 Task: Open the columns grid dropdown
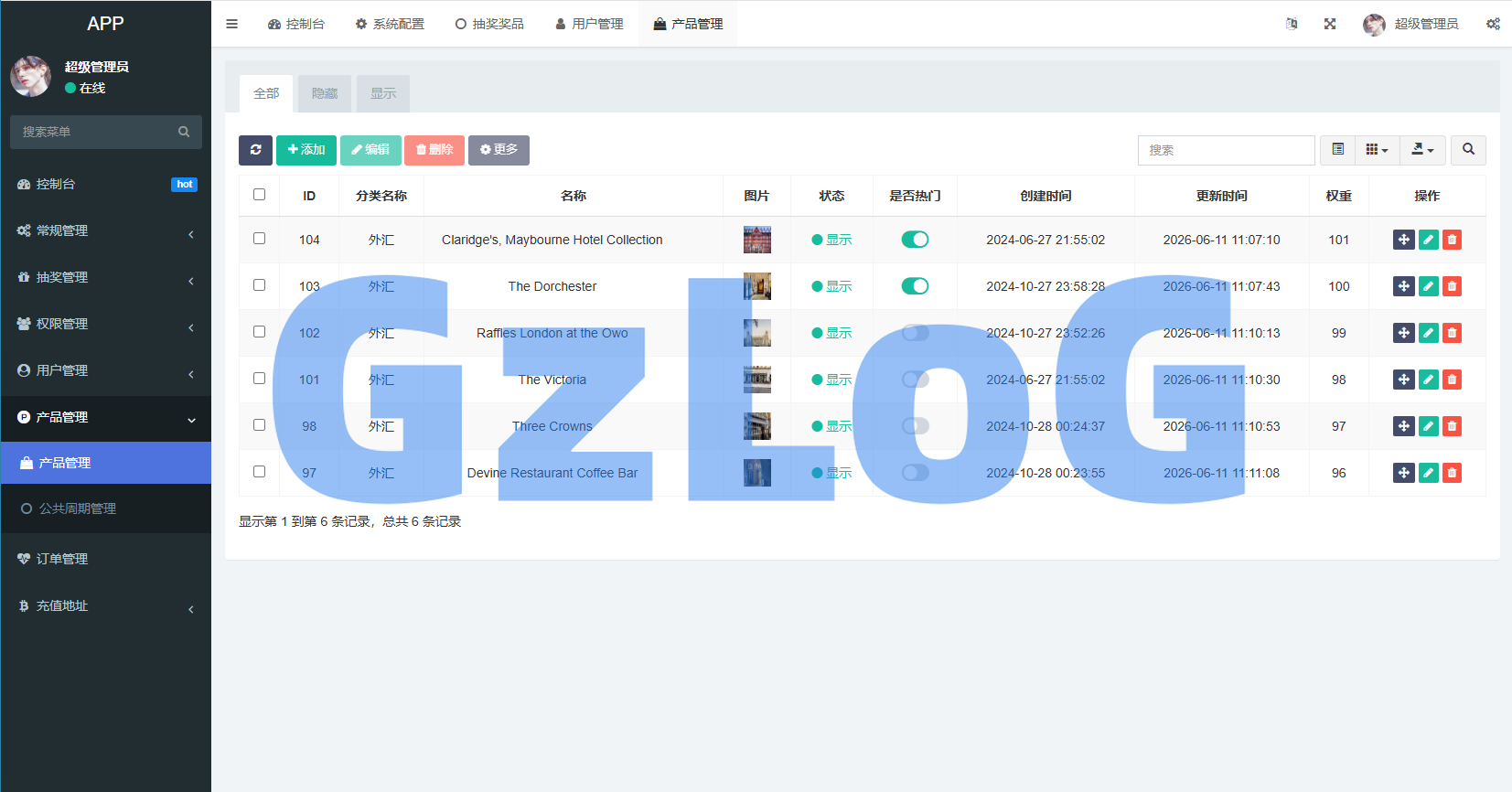[1377, 150]
